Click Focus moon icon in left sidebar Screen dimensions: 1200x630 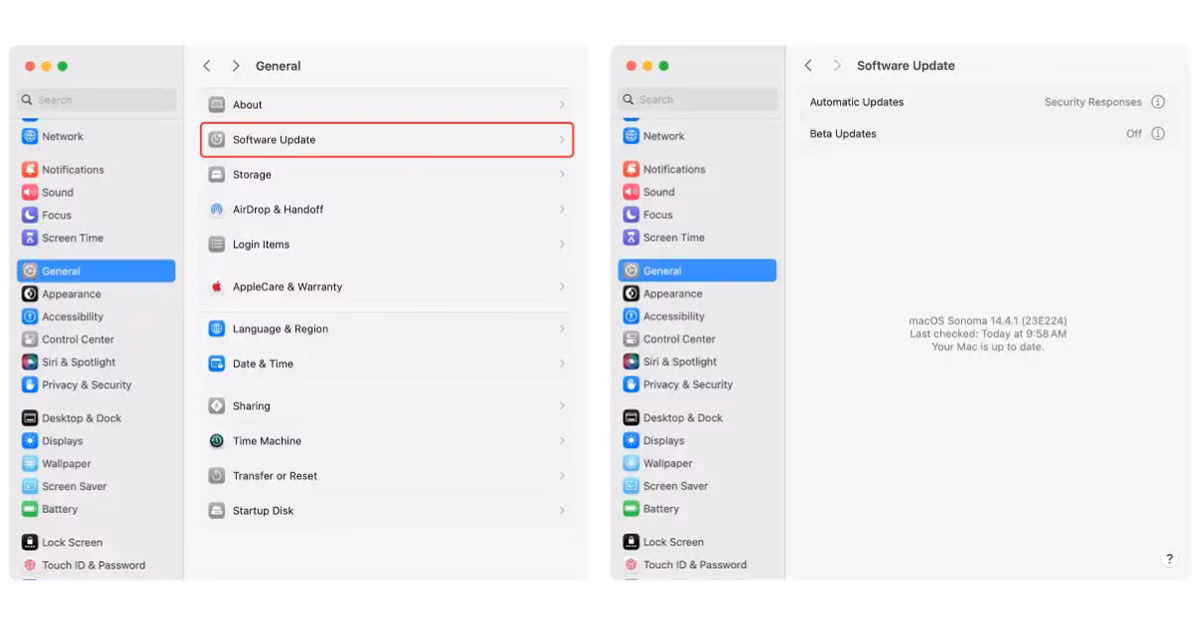point(30,216)
